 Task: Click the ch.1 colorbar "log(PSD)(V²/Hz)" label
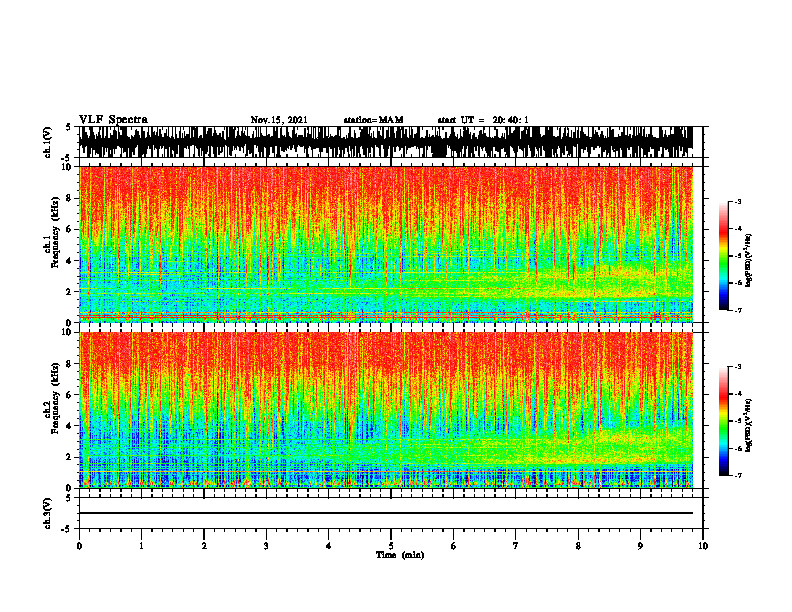tap(749, 260)
